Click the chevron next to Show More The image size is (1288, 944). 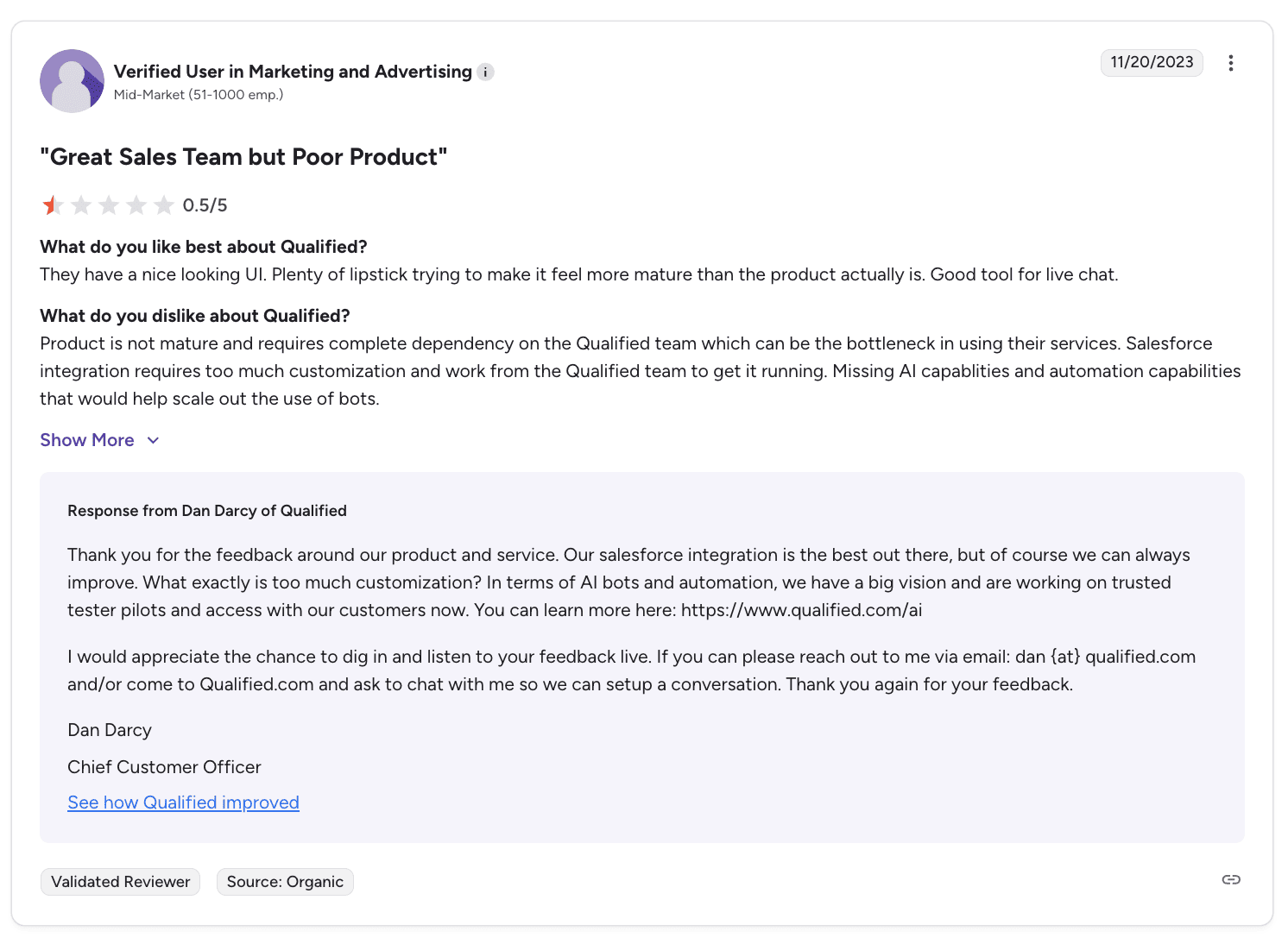(153, 440)
